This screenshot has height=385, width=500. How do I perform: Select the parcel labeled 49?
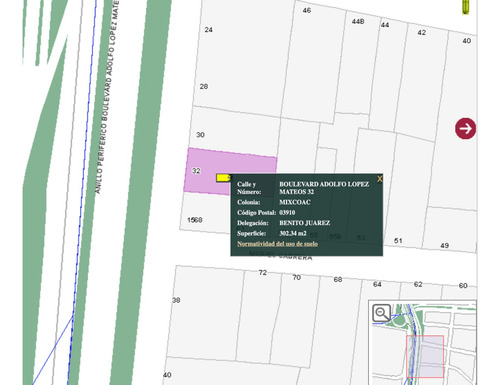(x=444, y=245)
